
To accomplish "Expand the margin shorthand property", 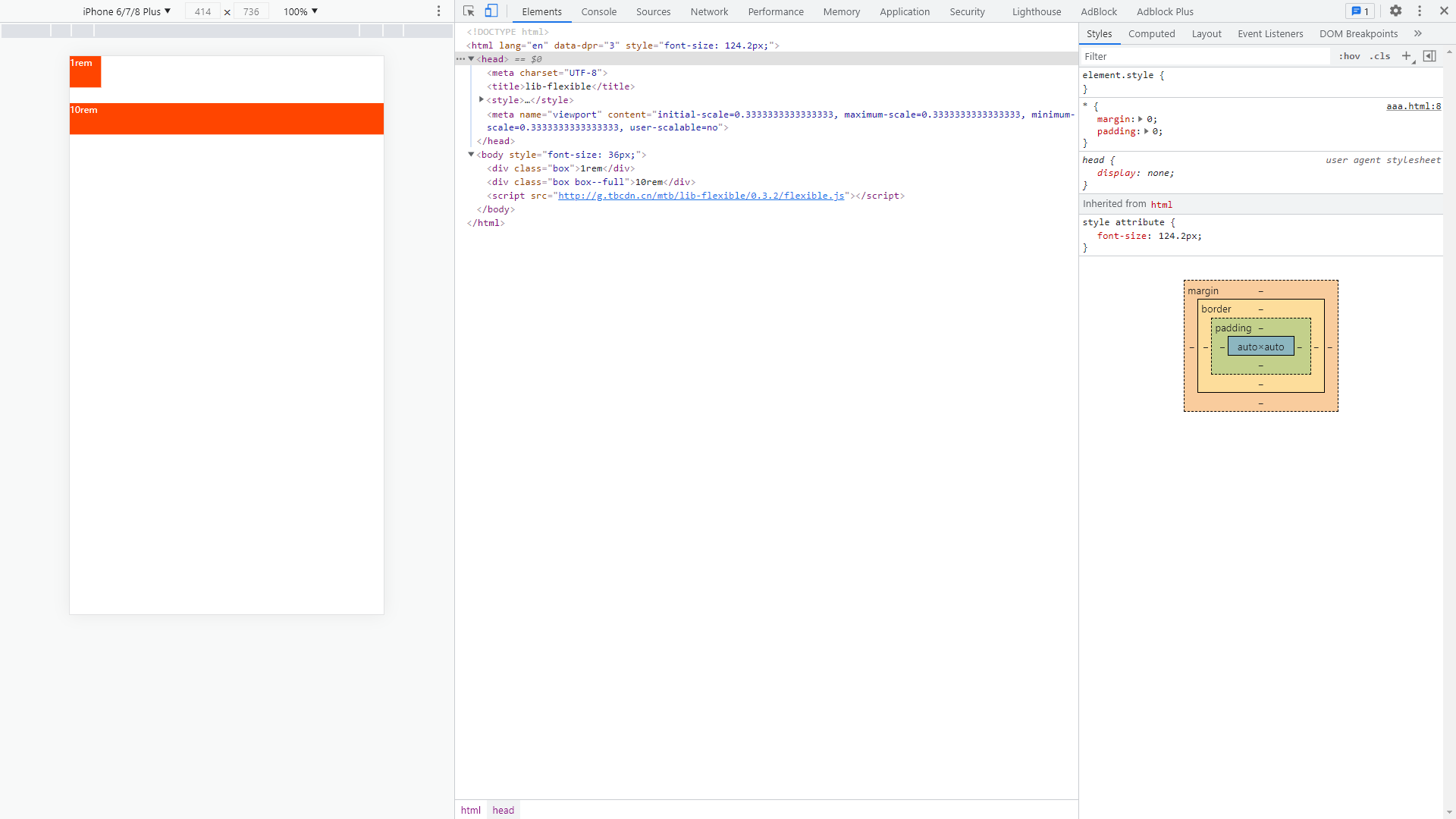I will 1141,119.
